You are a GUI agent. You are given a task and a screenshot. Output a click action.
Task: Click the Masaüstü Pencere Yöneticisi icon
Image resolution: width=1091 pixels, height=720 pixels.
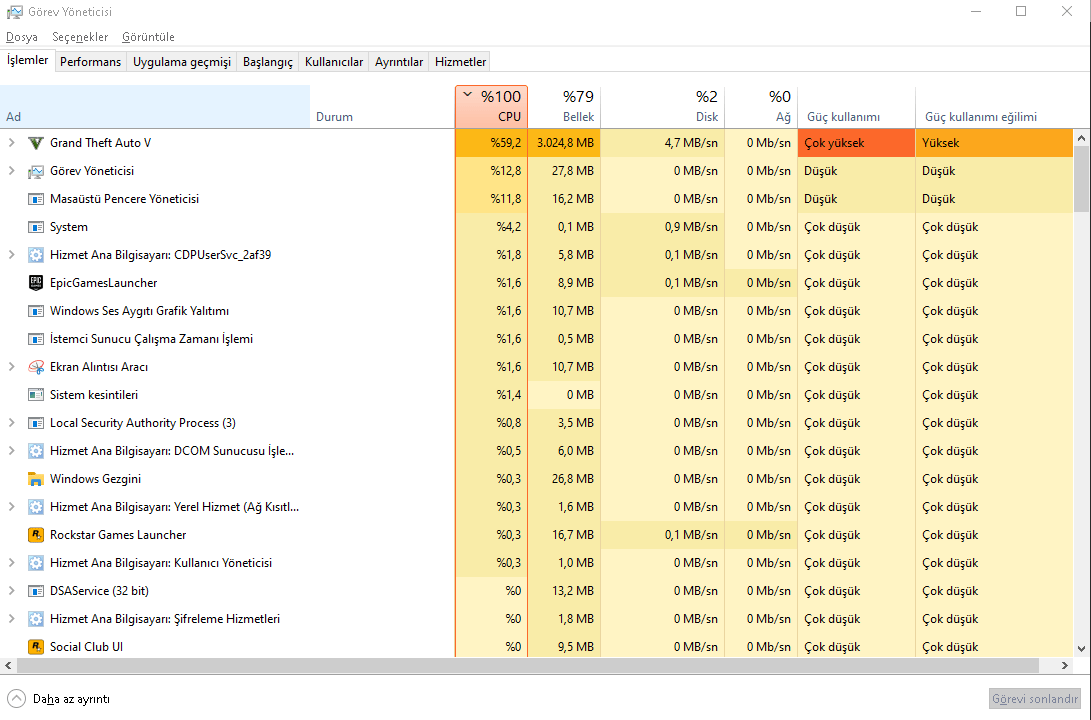pos(36,199)
